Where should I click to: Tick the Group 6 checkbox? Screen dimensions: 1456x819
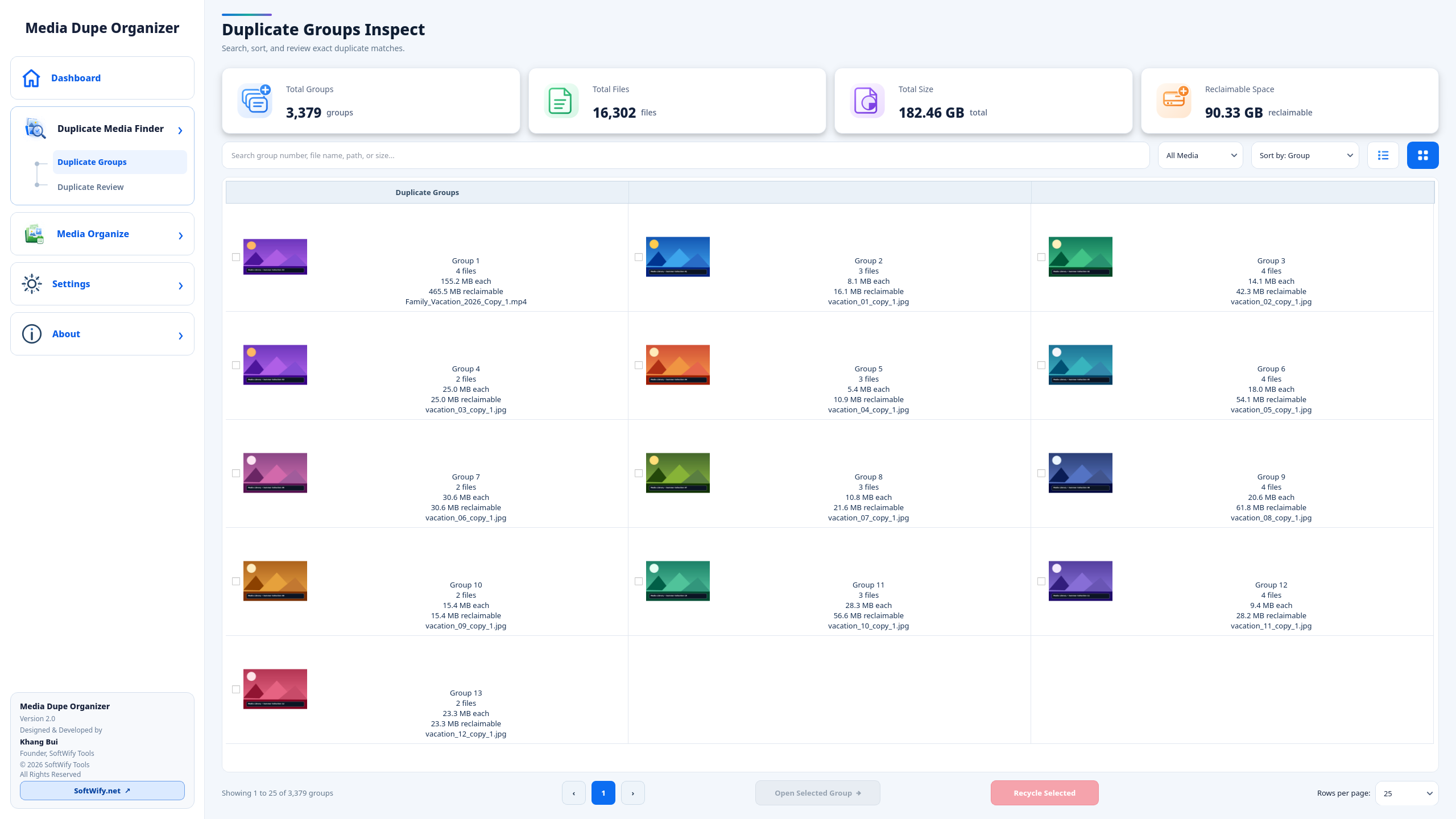coord(1041,365)
